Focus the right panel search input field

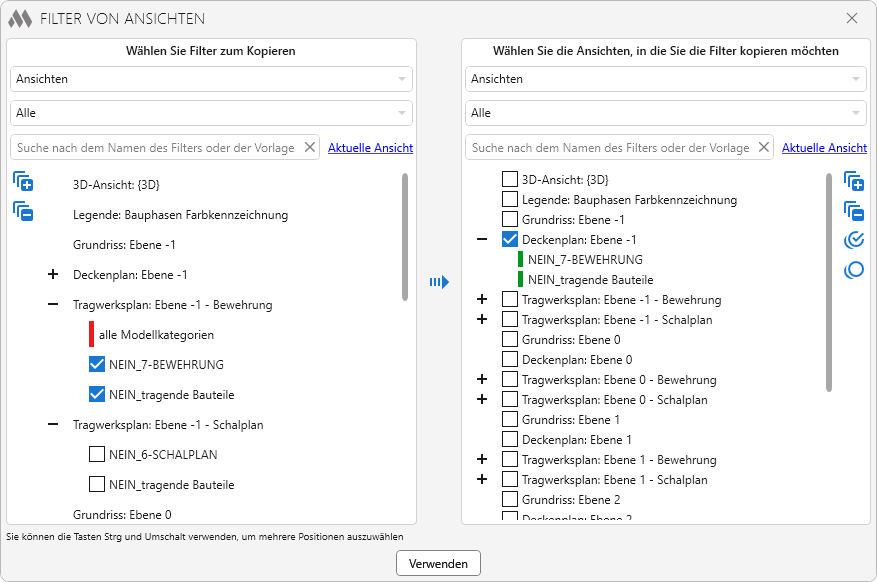coord(610,148)
